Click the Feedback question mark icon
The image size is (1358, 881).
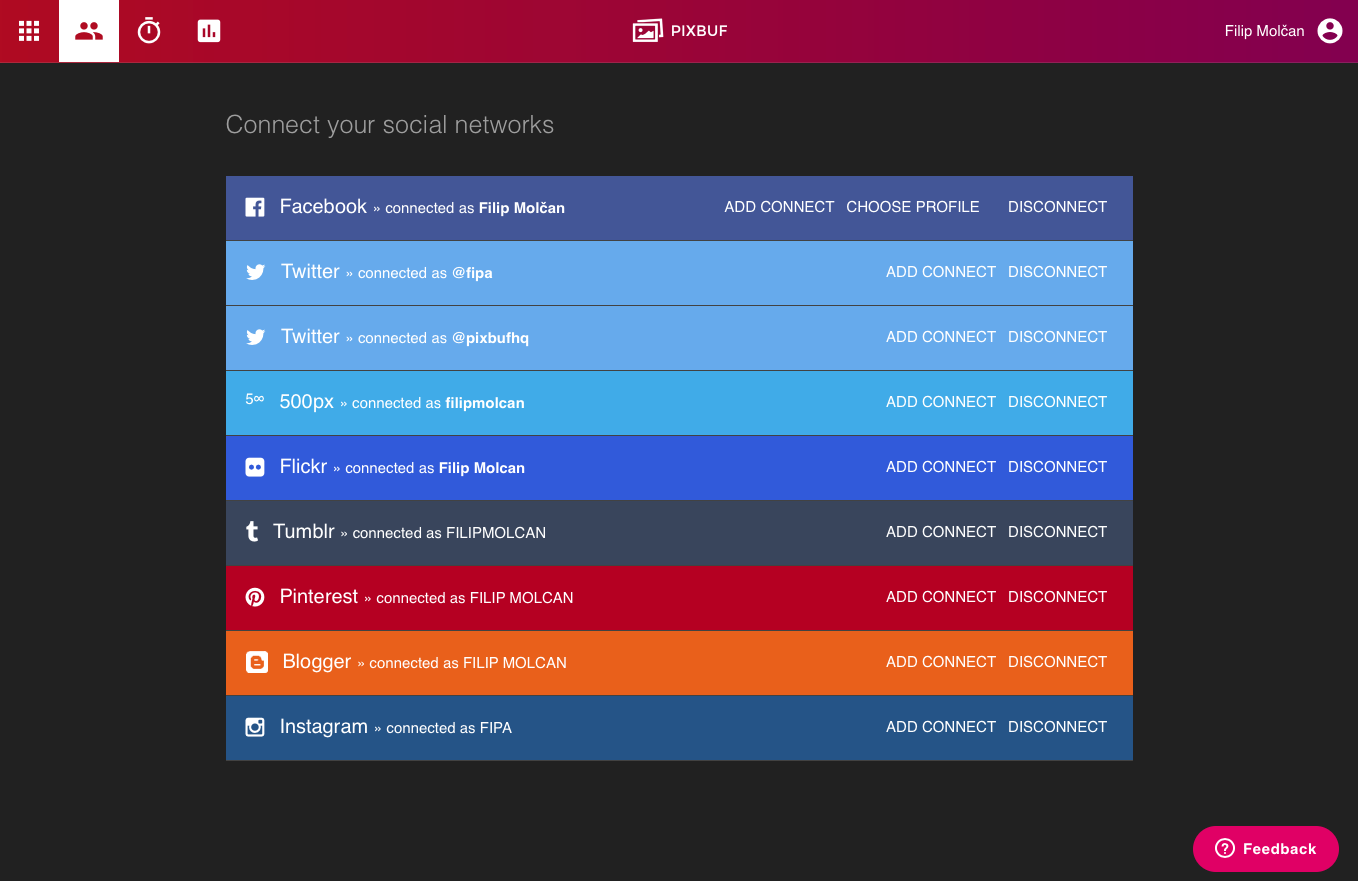tap(1225, 849)
